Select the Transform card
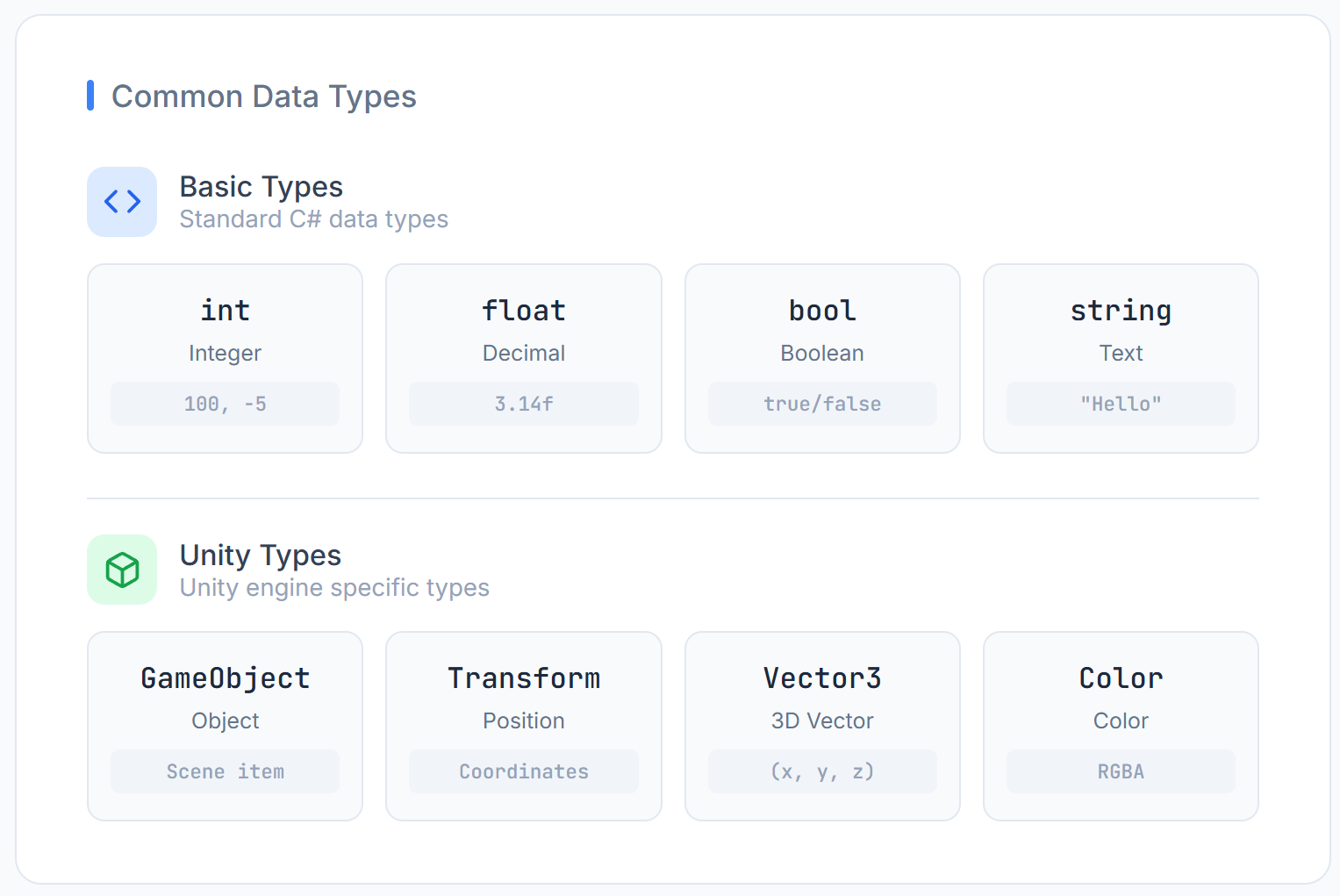Viewport: 1340px width, 896px height. click(x=523, y=726)
